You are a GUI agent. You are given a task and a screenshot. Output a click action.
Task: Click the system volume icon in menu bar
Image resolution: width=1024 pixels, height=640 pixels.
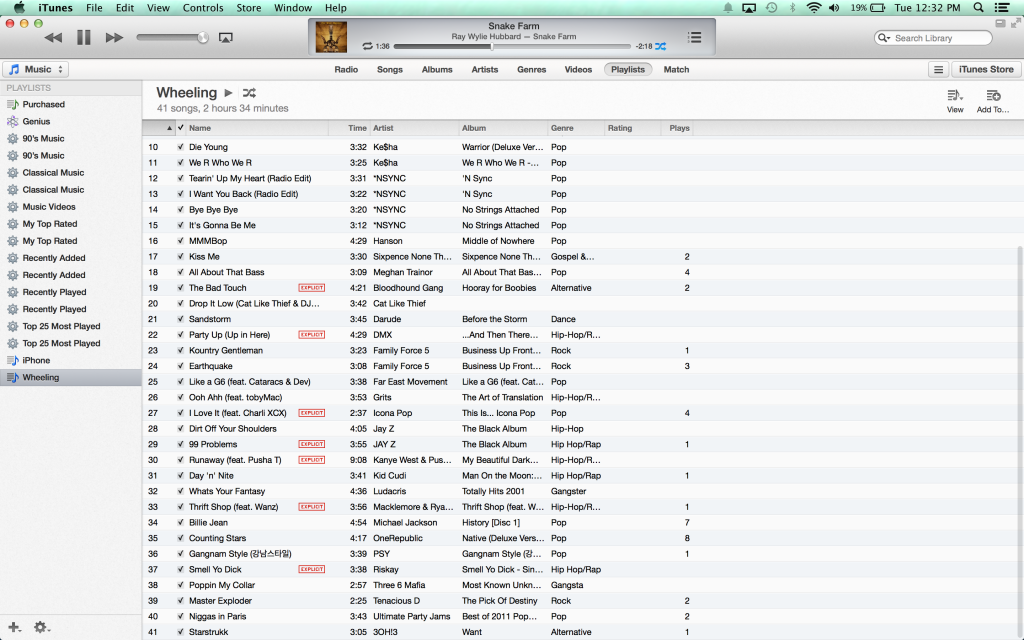coord(834,8)
